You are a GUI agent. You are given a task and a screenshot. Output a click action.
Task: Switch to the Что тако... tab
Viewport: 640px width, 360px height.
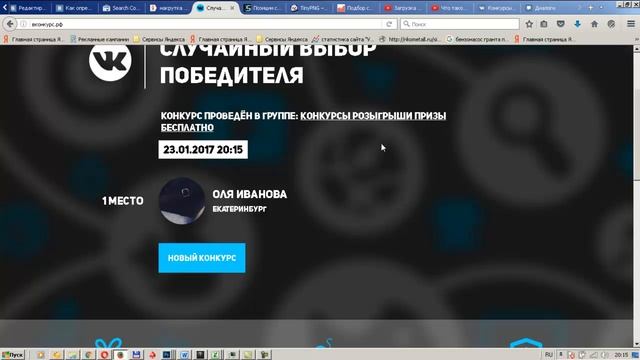pyautogui.click(x=450, y=8)
